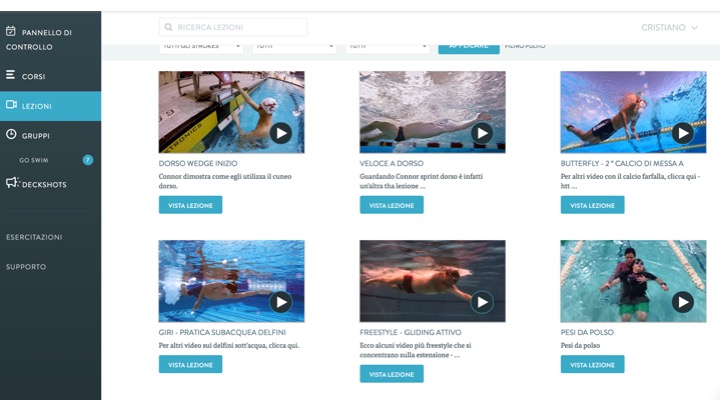The image size is (720, 411).
Task: Play the Butterfly 2° Calcio video
Action: [683, 133]
